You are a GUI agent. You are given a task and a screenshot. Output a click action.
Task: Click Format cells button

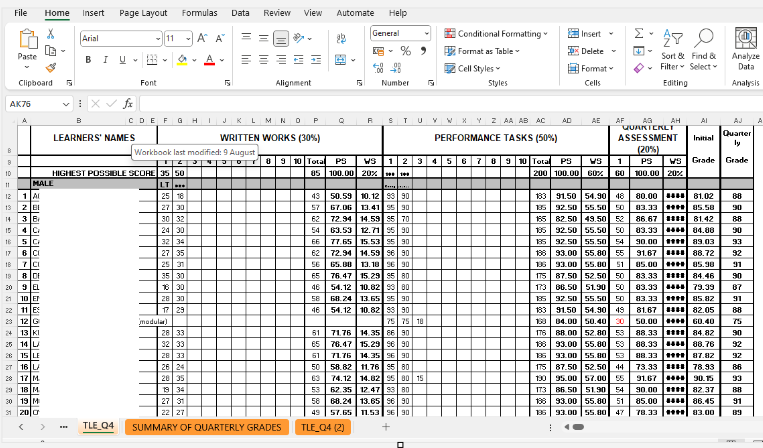(591, 69)
